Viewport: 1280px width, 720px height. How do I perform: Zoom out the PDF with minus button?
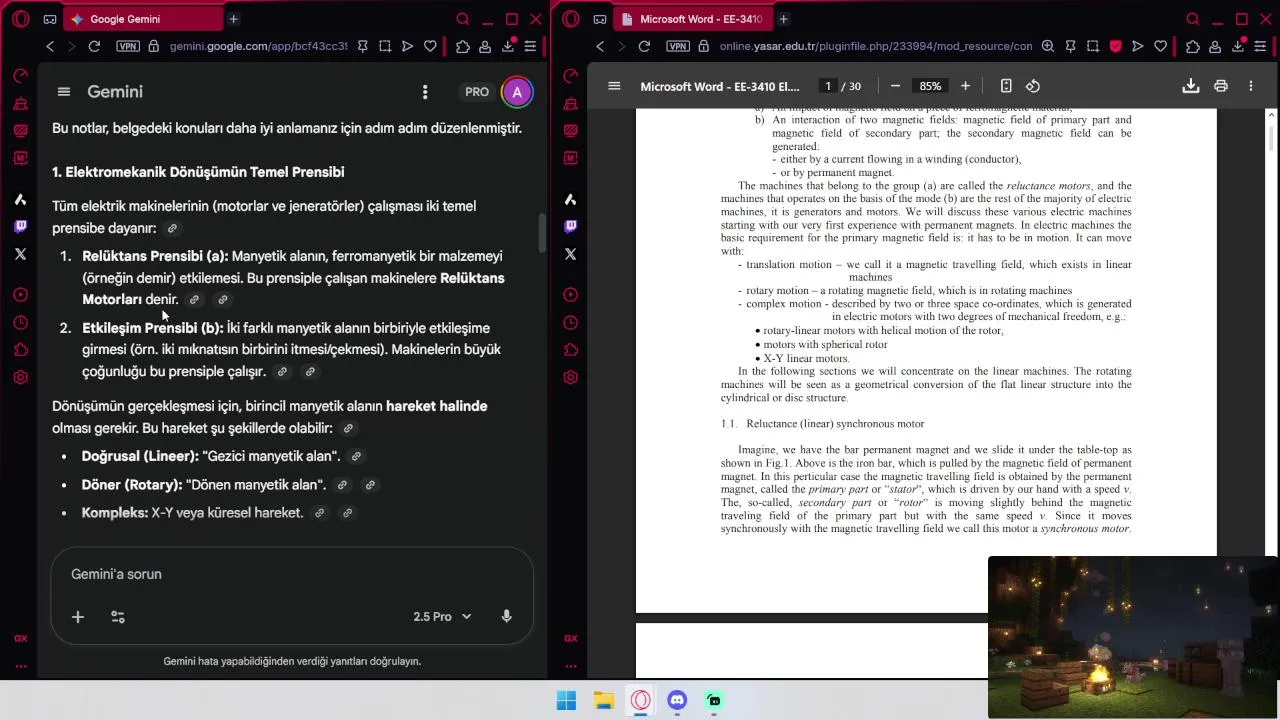pyautogui.click(x=895, y=86)
